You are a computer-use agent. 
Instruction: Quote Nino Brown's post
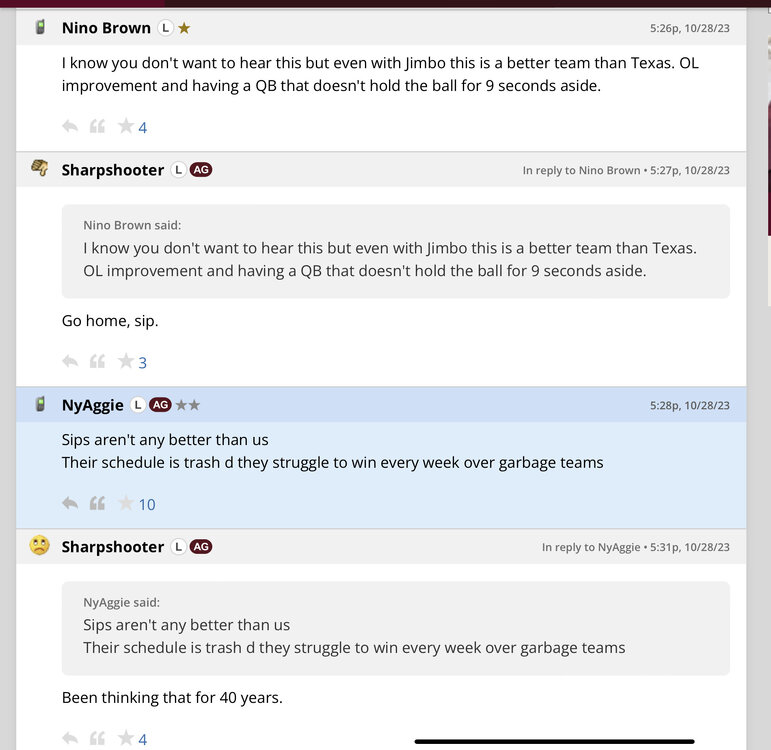[x=97, y=126]
